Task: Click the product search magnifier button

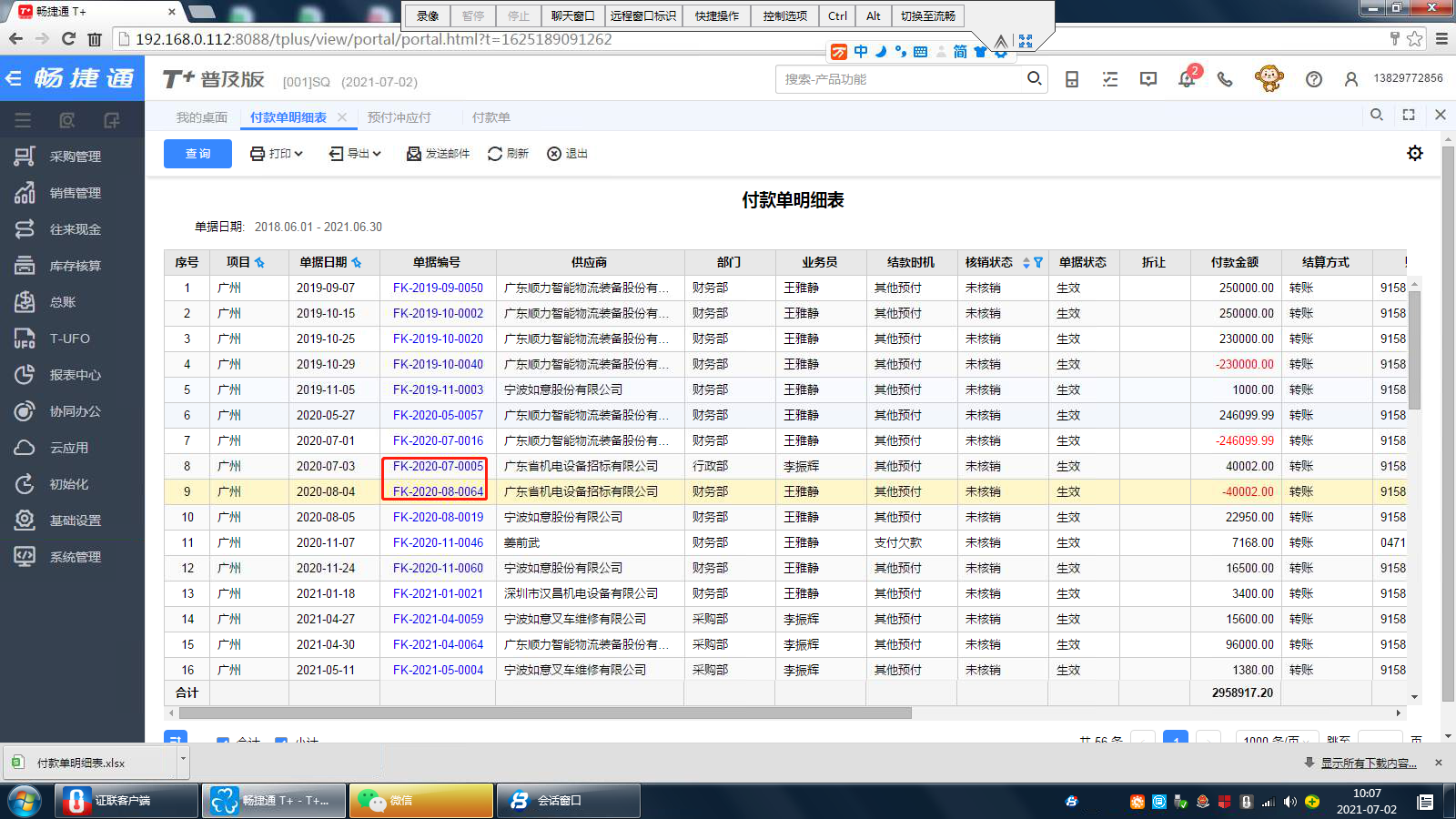Action: (x=1034, y=78)
